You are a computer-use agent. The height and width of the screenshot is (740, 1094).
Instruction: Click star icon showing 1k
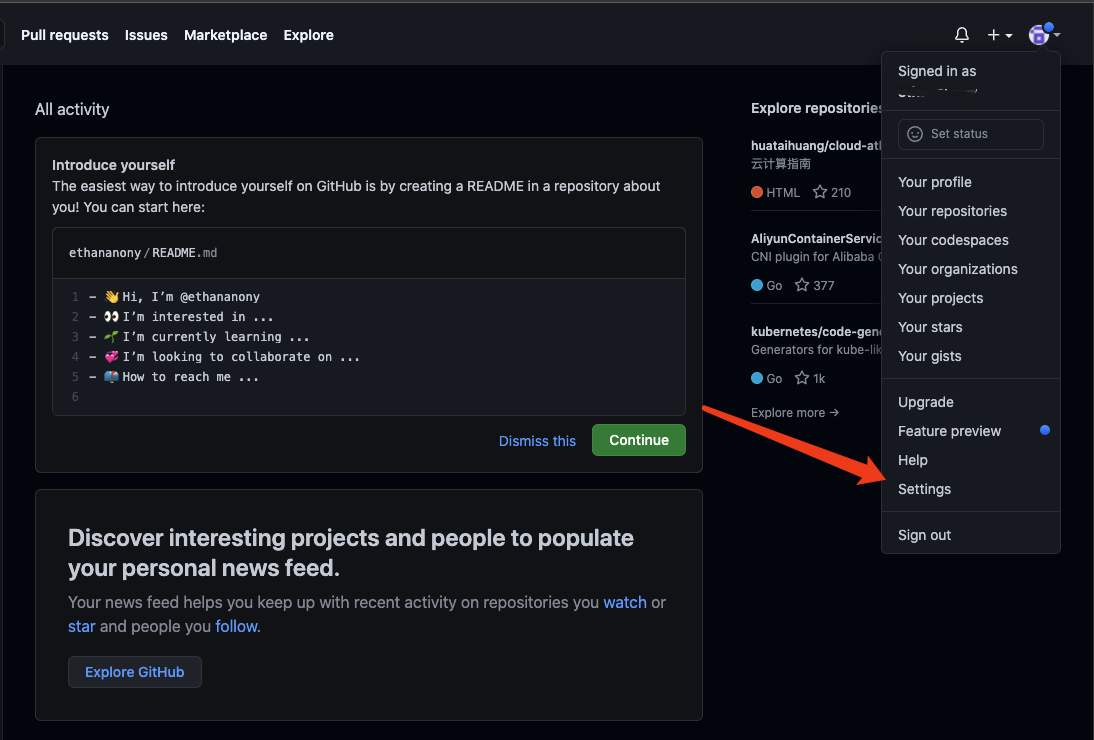click(x=802, y=378)
